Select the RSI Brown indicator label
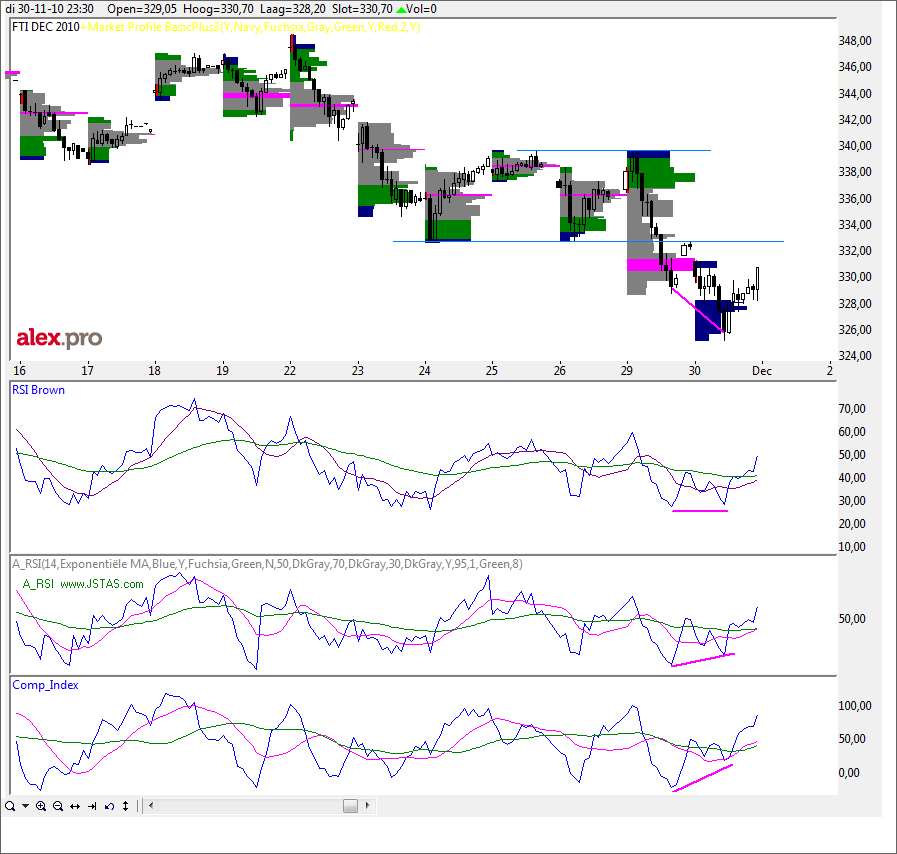 pos(38,390)
